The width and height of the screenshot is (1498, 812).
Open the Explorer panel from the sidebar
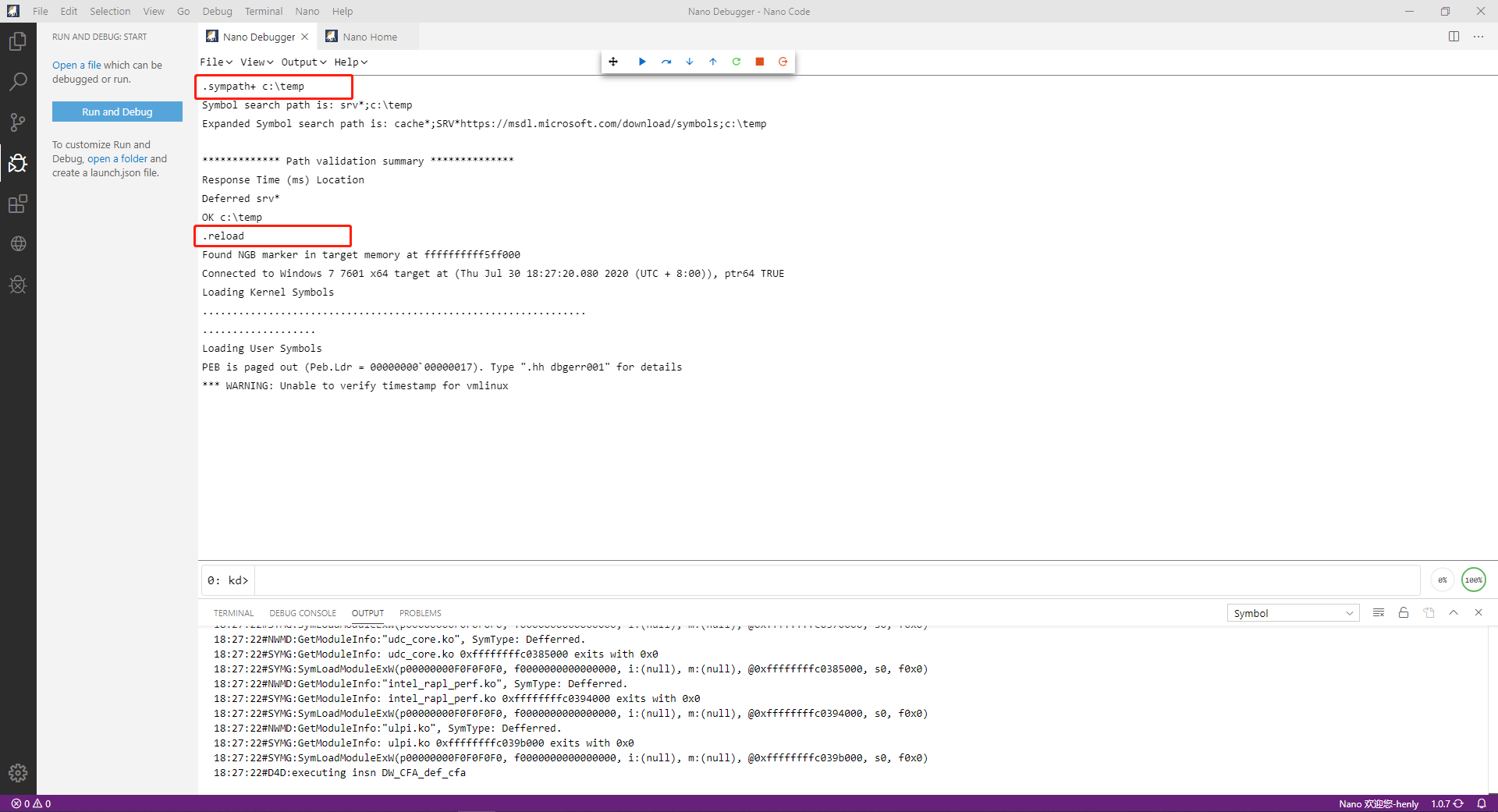click(x=18, y=41)
